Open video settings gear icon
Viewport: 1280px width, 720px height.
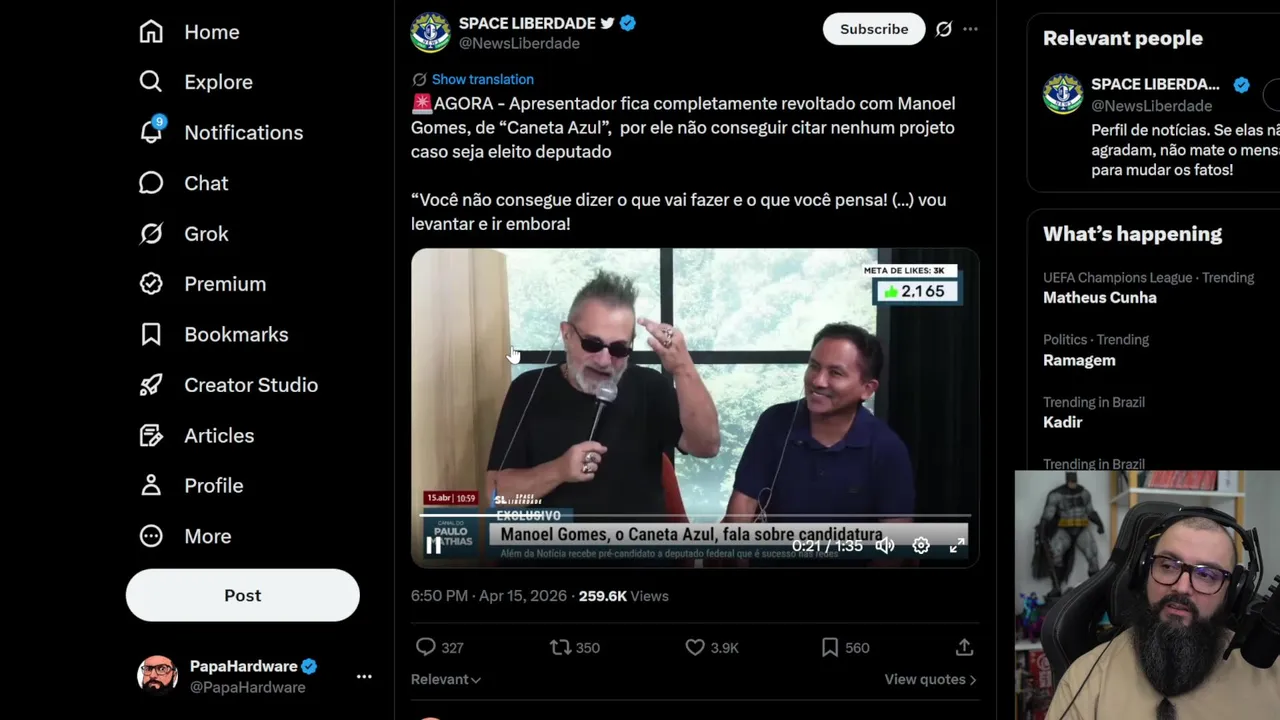coord(921,545)
